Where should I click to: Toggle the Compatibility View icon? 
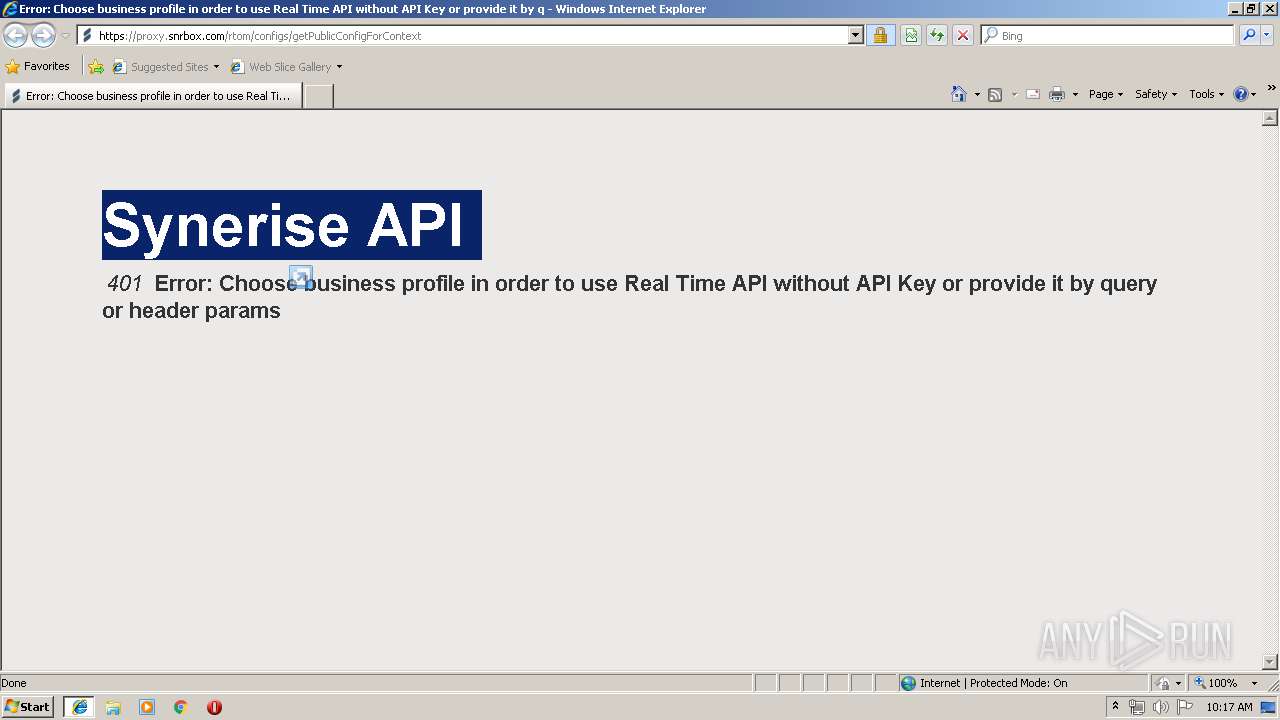(x=911, y=36)
